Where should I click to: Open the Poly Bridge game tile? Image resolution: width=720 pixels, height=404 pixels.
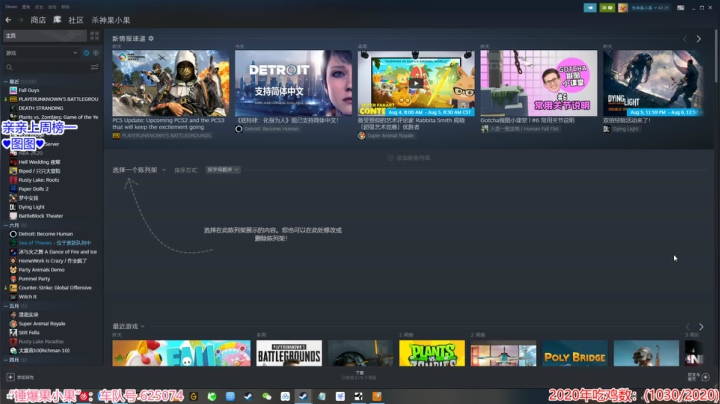[x=574, y=353]
